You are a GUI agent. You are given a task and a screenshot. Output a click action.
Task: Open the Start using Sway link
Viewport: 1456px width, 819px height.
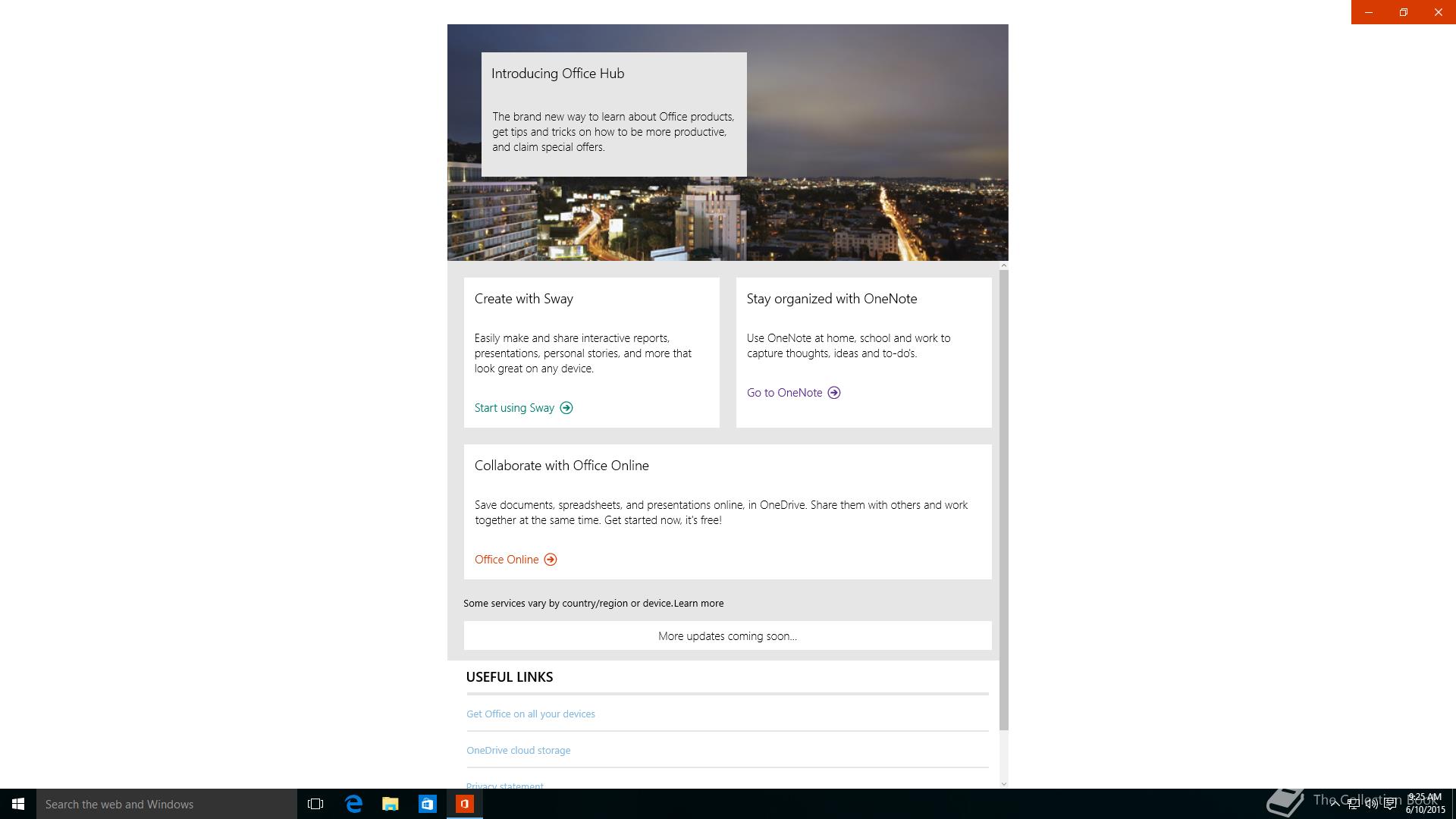click(x=514, y=408)
